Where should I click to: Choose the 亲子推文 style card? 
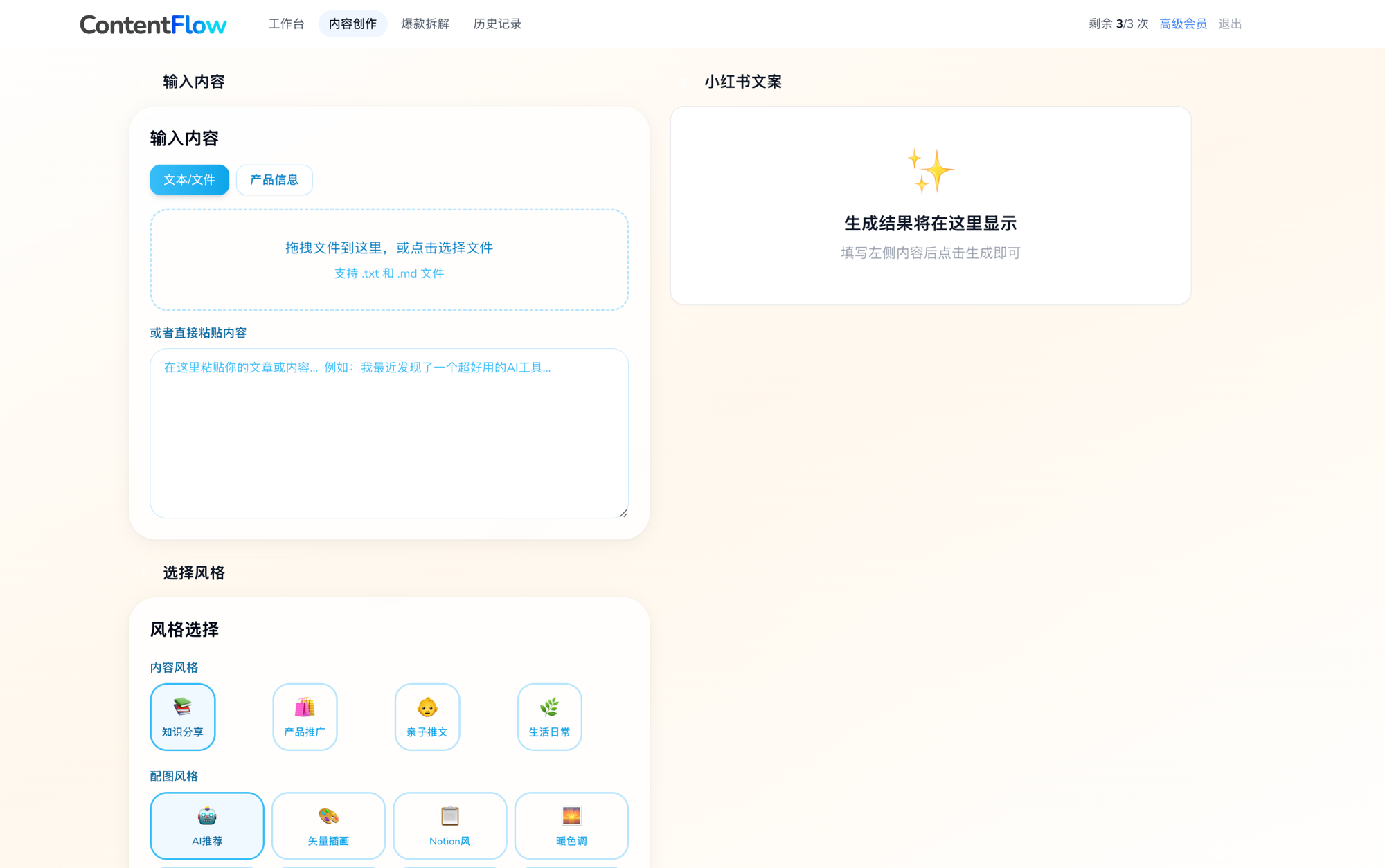point(427,717)
